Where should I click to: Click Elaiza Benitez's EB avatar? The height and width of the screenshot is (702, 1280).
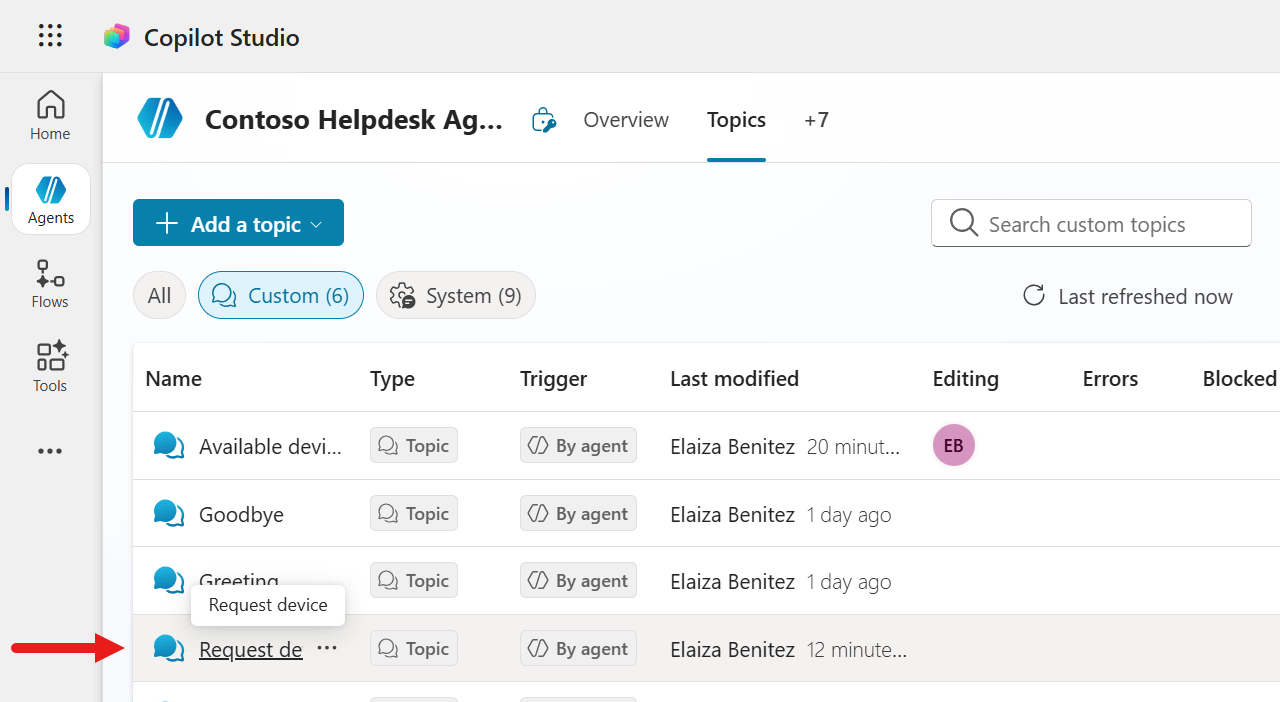pyautogui.click(x=953, y=445)
